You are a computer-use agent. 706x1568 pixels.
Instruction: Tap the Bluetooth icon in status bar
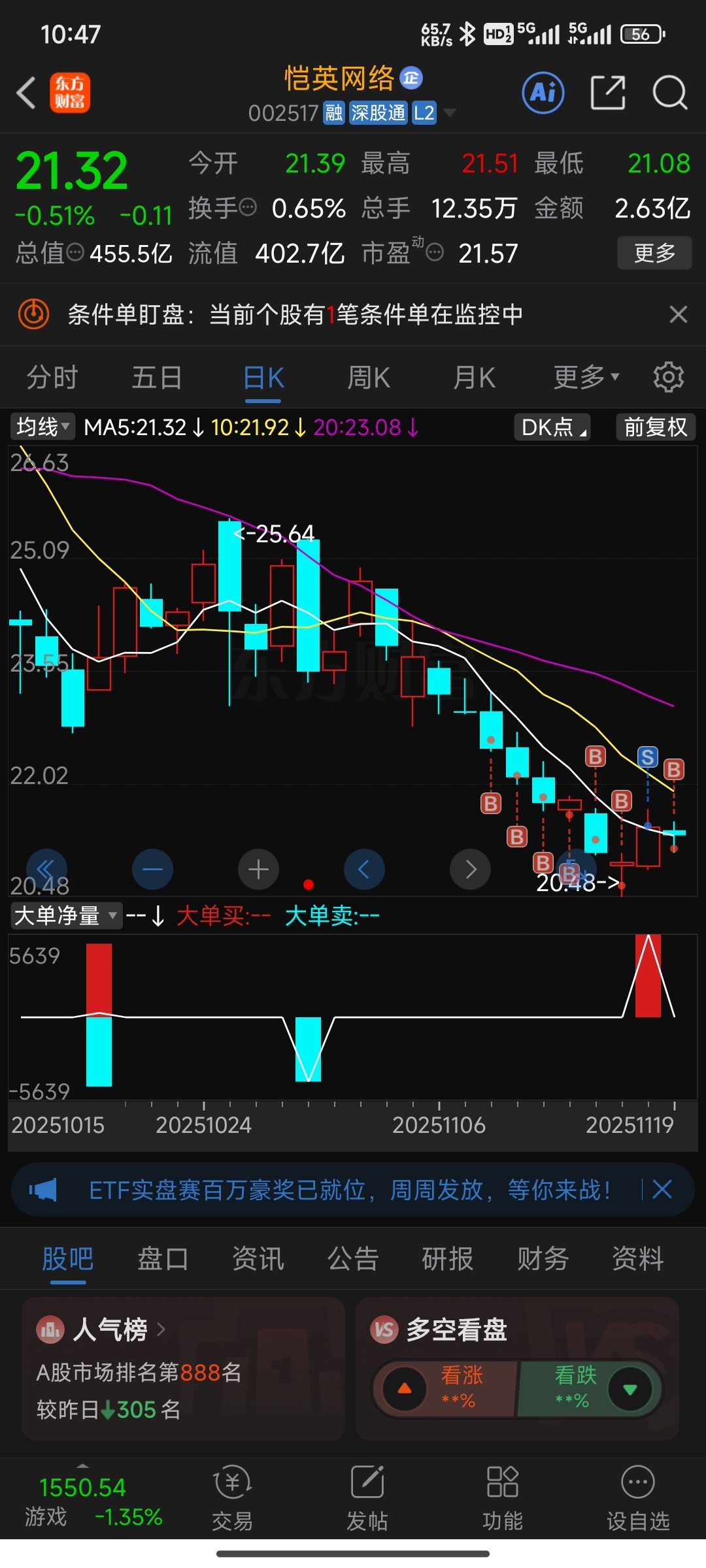467,34
